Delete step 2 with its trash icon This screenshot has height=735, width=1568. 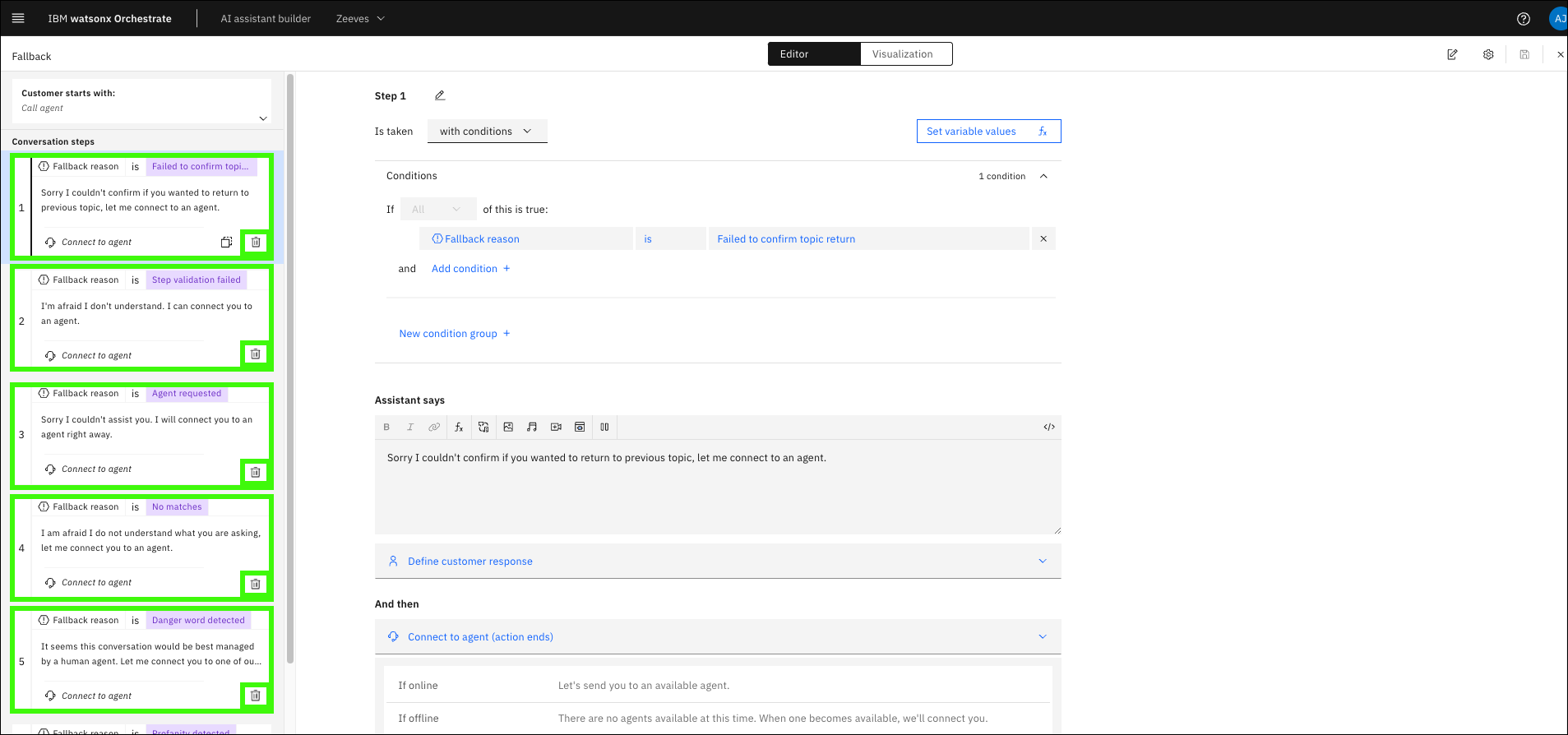(x=256, y=354)
